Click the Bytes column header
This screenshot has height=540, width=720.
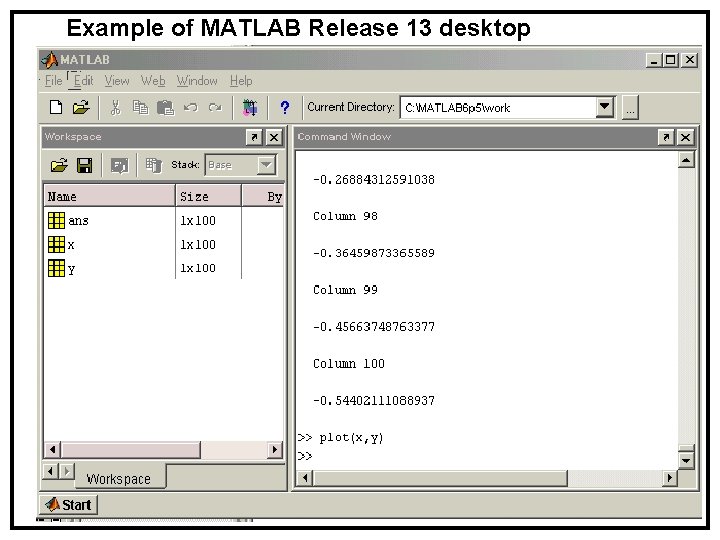tap(263, 197)
